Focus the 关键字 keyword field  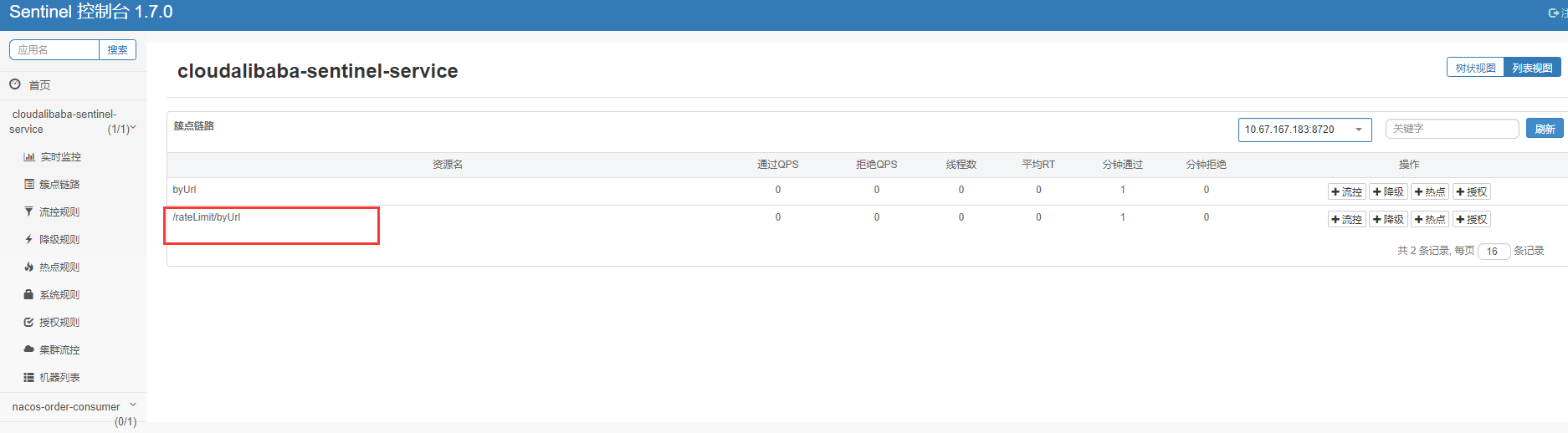pos(1452,129)
